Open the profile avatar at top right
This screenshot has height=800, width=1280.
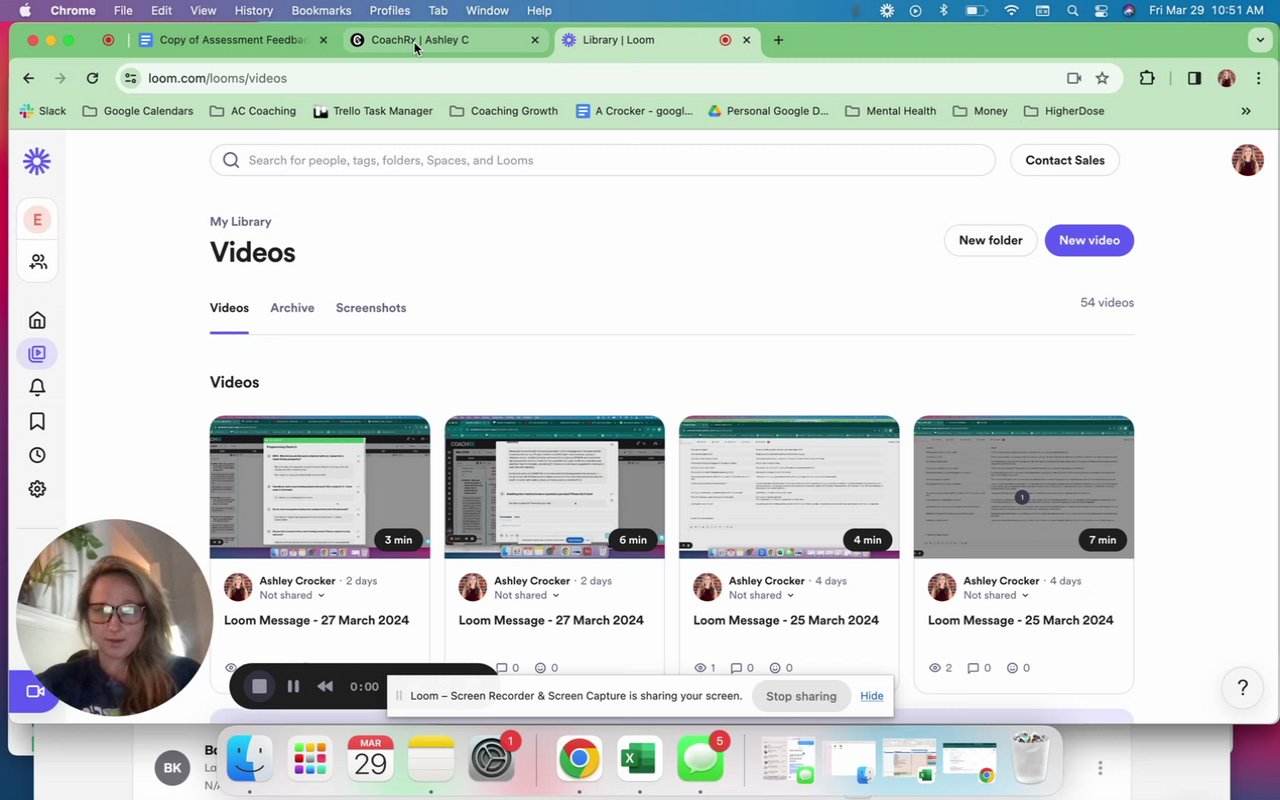[x=1247, y=160]
